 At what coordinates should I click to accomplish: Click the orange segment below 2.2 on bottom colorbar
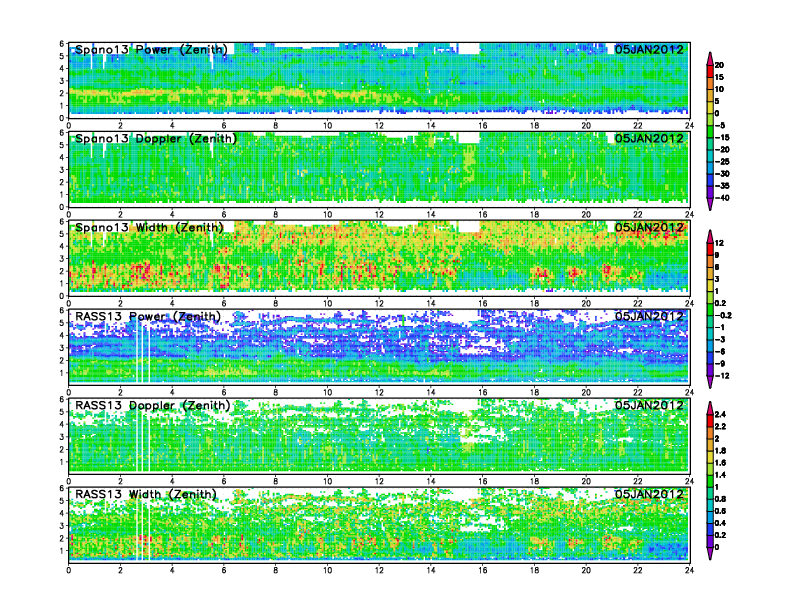click(710, 433)
